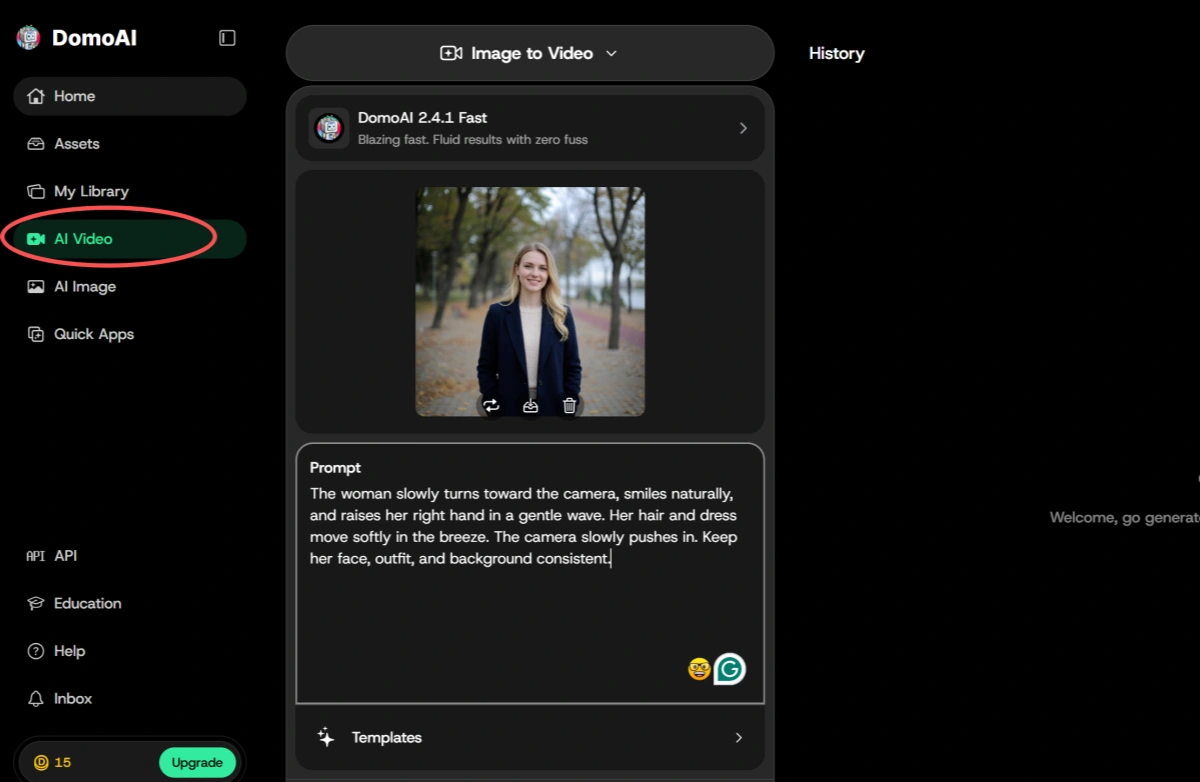Click the Help question mark icon
1200x782 pixels.
[x=36, y=651]
